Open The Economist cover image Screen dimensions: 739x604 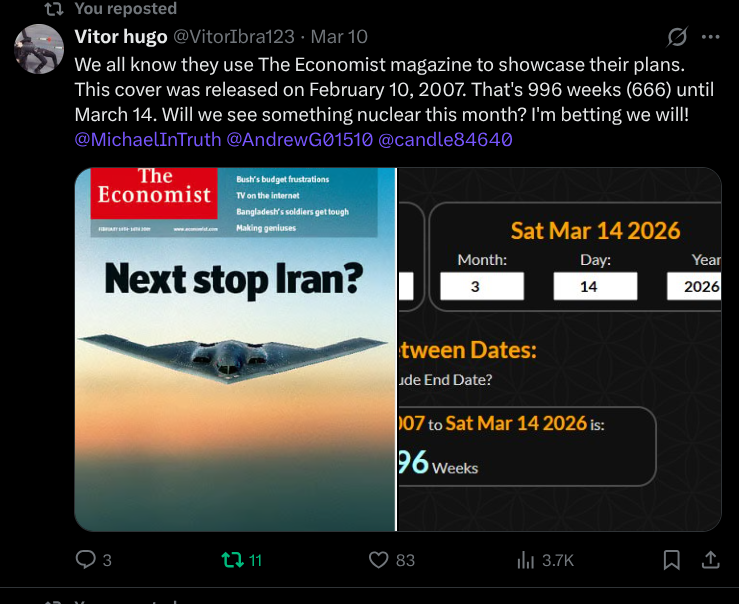tap(235, 350)
